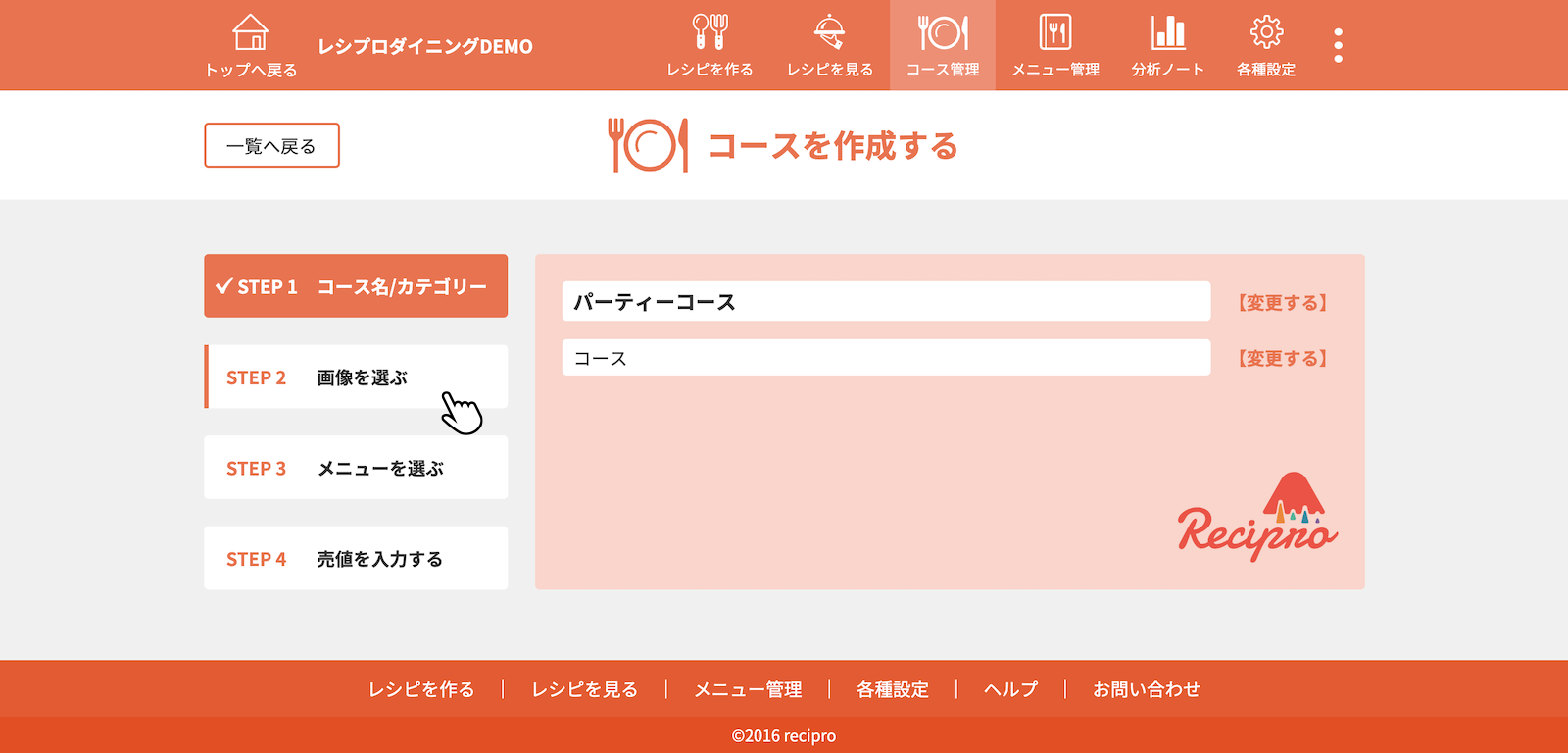Viewport: 1568px width, 753px height.
Task: Click the コース category field
Action: (886, 358)
